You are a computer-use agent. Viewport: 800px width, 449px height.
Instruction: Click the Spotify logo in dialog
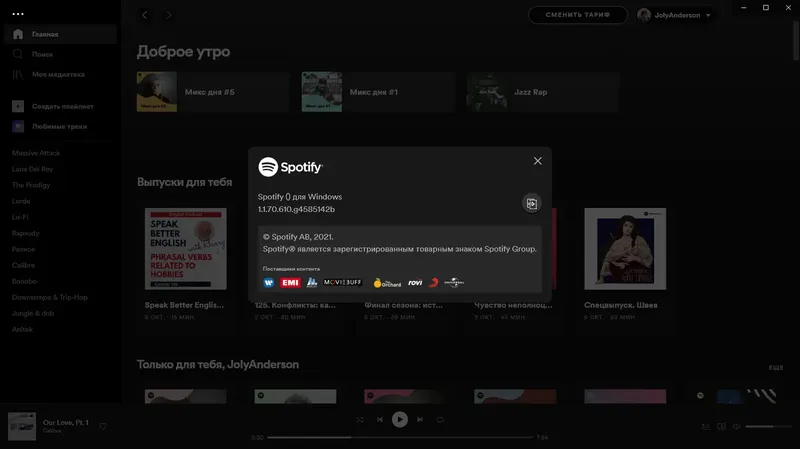point(290,167)
